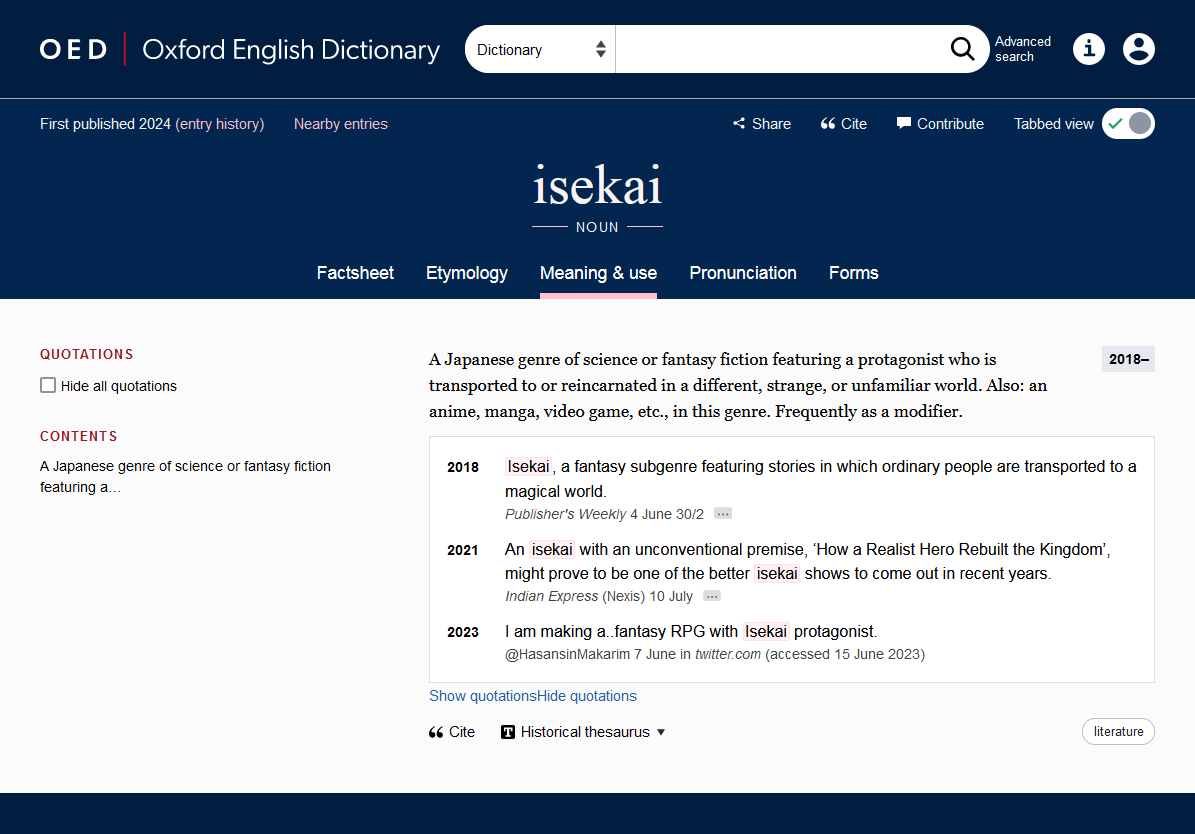This screenshot has height=834, width=1195.
Task: Open the Dictionary search type dropdown
Action: click(x=540, y=49)
